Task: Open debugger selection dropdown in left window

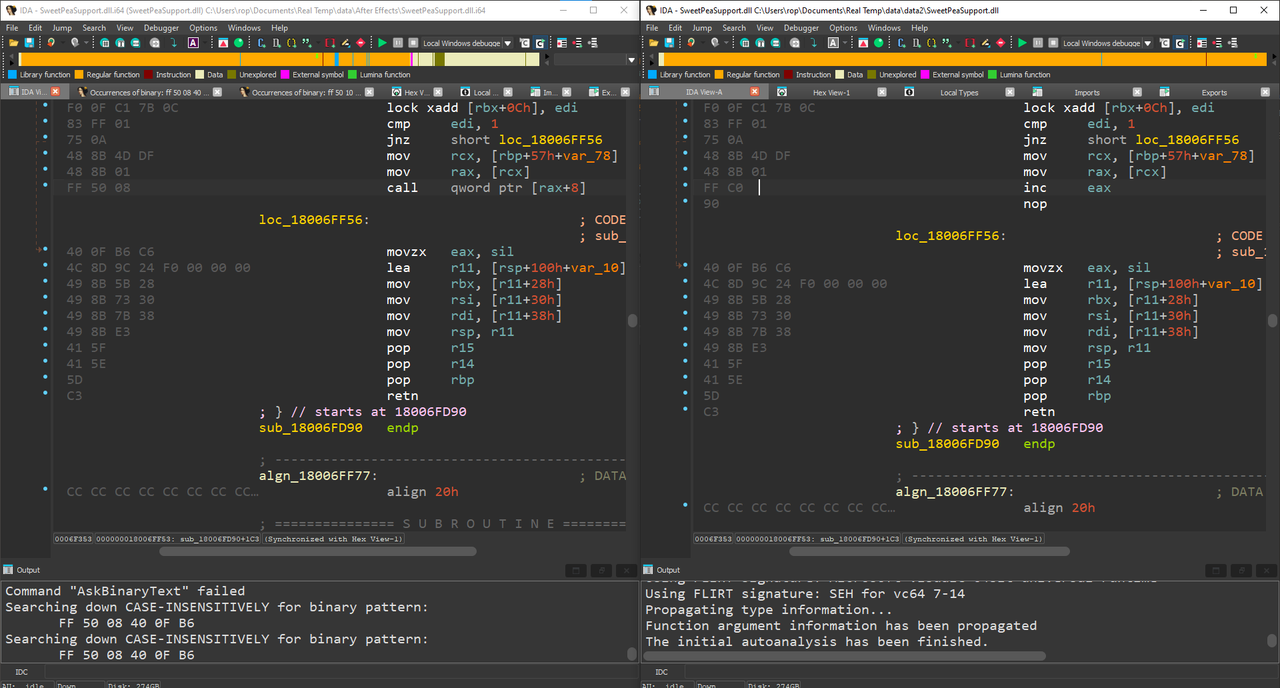Action: point(508,43)
